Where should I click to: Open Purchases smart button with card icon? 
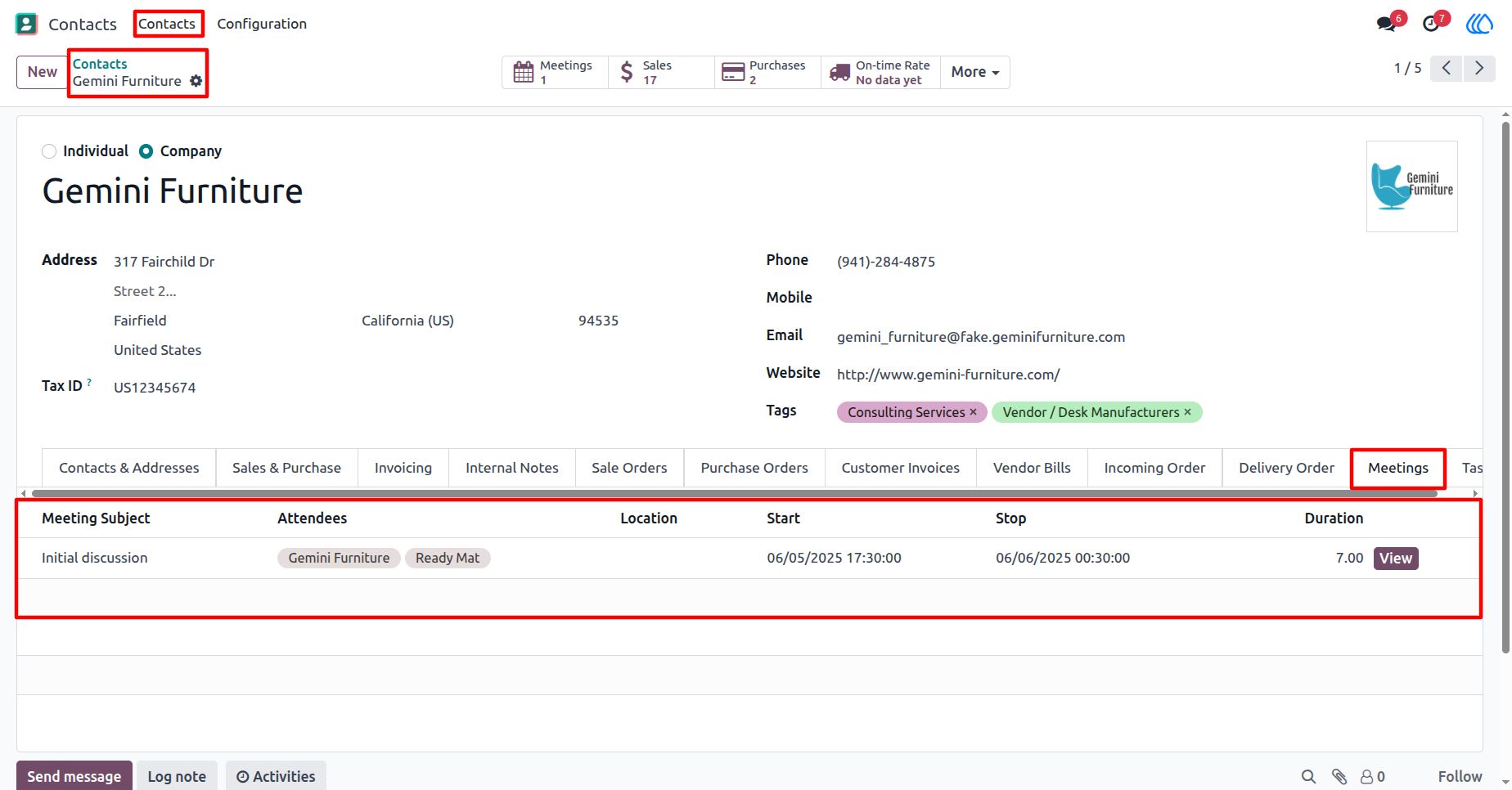point(767,72)
